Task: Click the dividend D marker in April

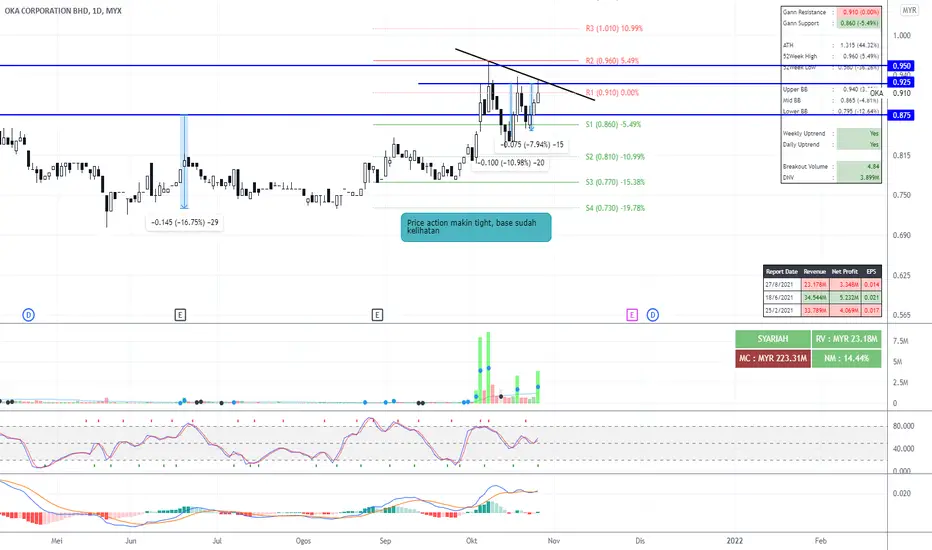Action: (x=29, y=315)
